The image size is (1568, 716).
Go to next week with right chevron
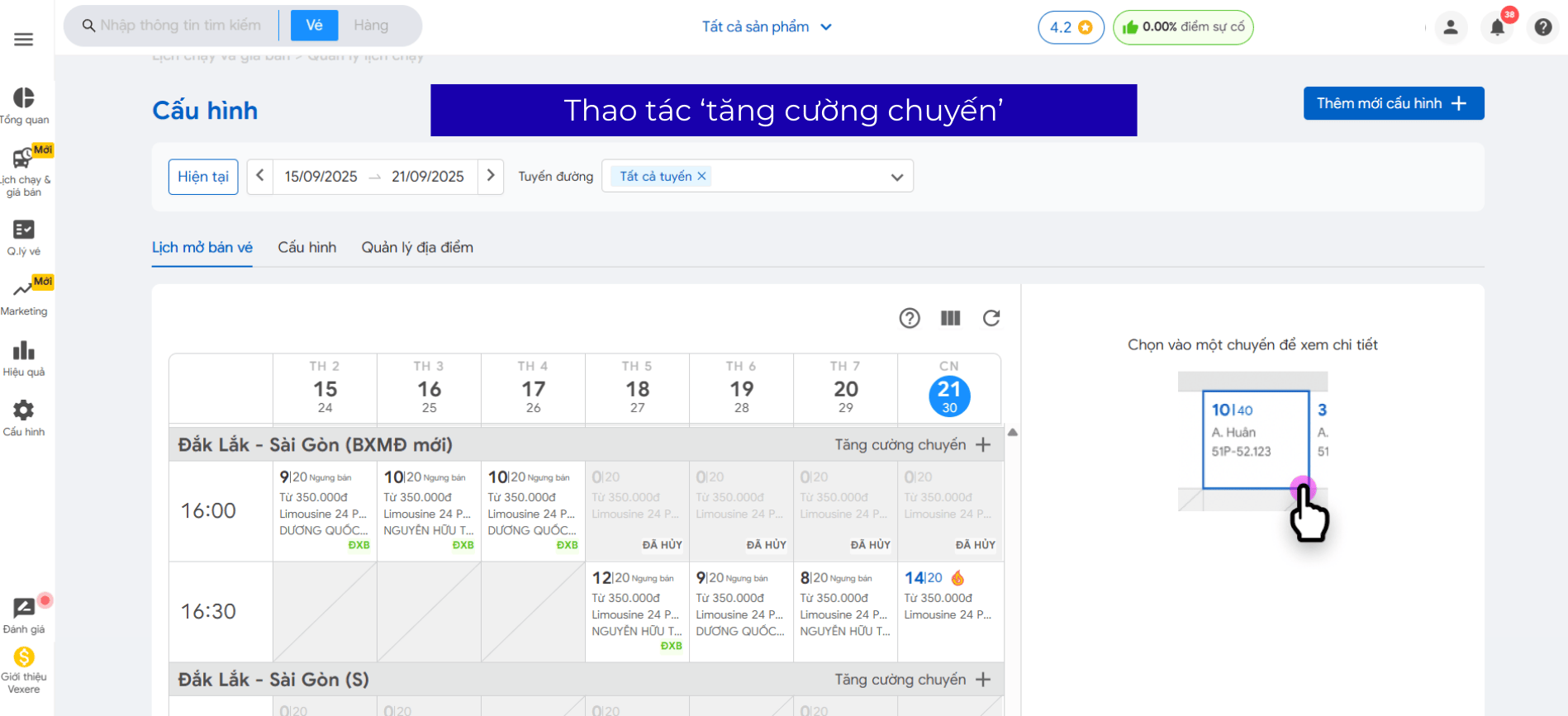coord(491,176)
